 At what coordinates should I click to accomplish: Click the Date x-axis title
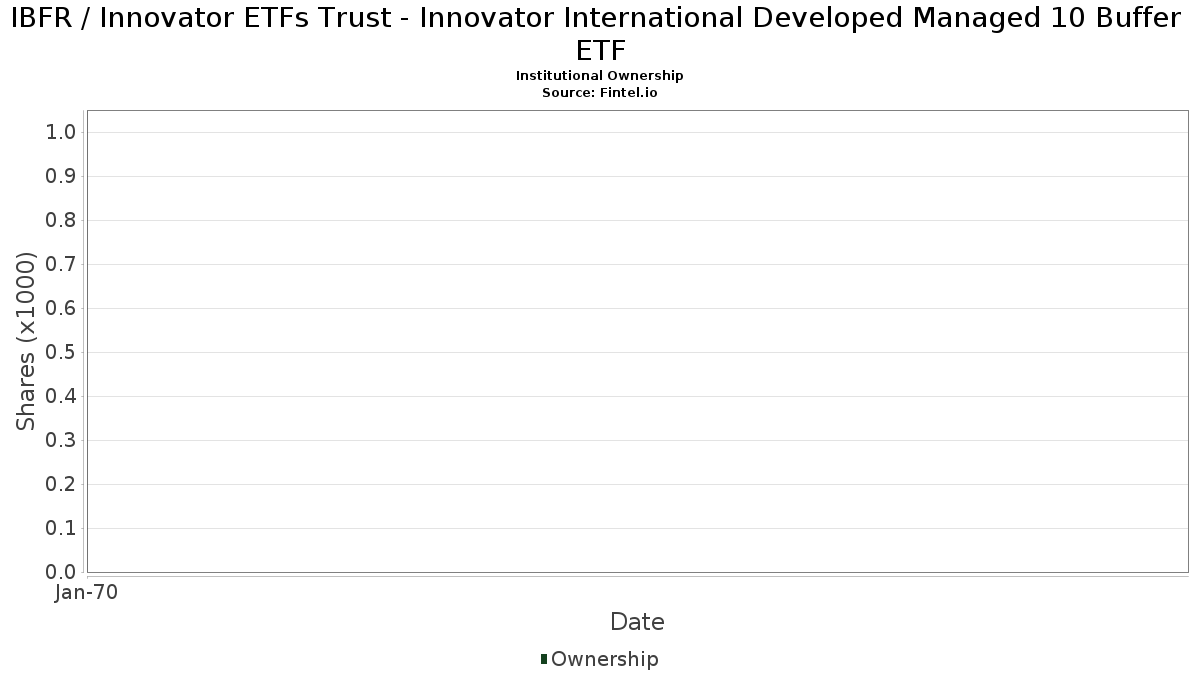point(637,622)
